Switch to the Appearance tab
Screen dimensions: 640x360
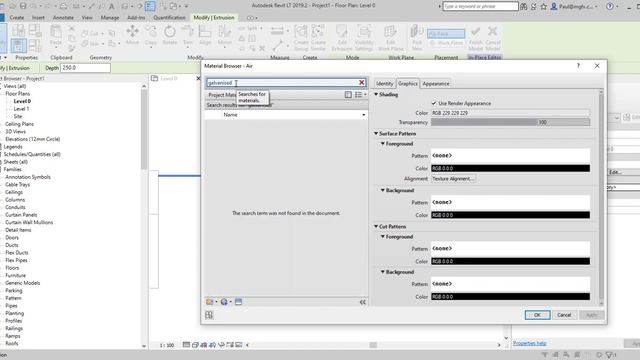(x=436, y=83)
